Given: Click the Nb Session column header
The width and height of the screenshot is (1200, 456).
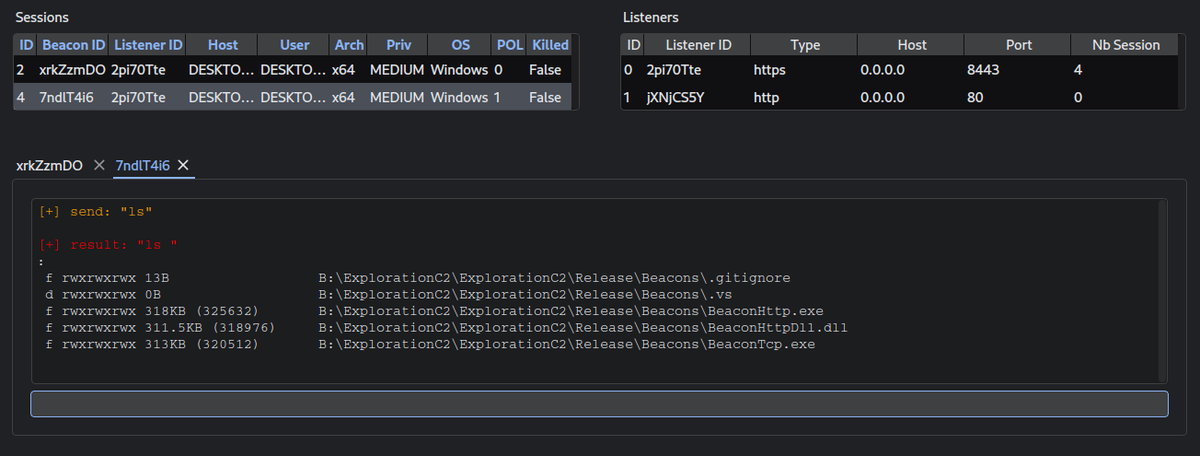Looking at the screenshot, I should [x=1127, y=45].
